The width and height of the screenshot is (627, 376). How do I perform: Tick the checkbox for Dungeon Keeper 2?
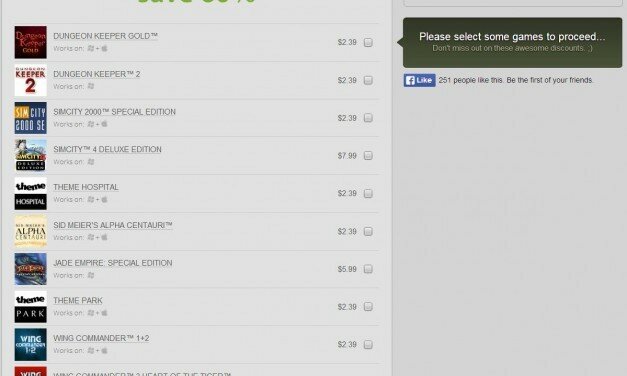pyautogui.click(x=368, y=80)
